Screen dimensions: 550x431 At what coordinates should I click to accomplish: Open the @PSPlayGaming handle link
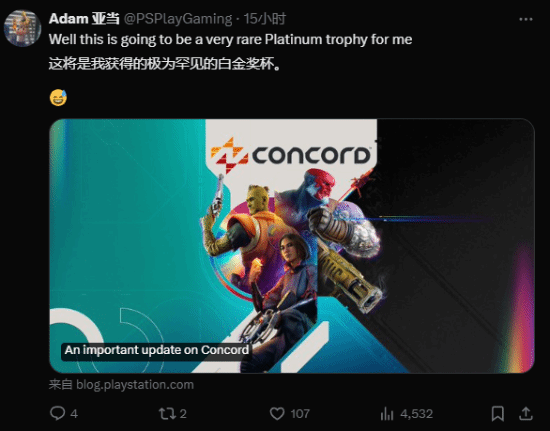tap(178, 19)
